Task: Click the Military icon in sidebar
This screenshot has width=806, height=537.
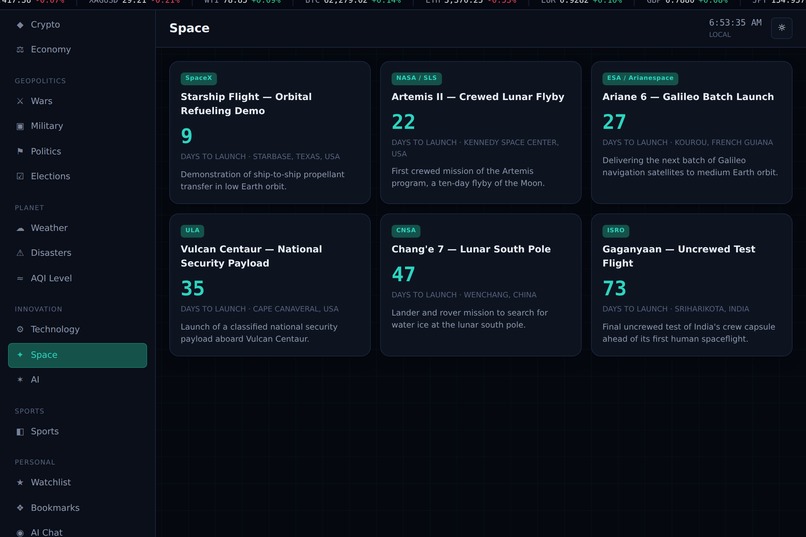Action: [x=20, y=126]
